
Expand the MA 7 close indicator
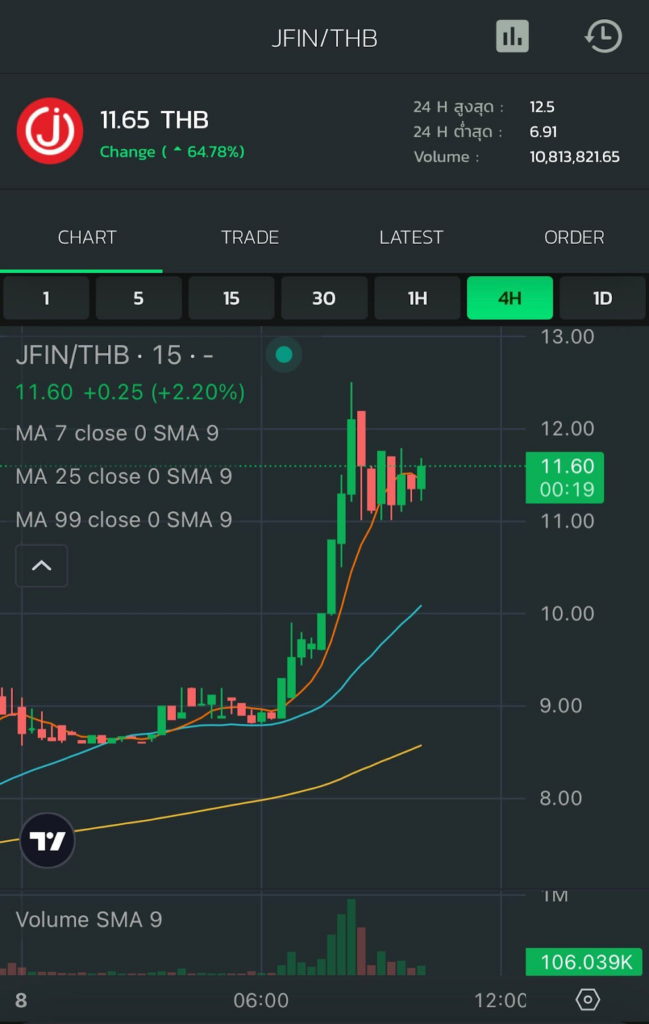(x=117, y=433)
